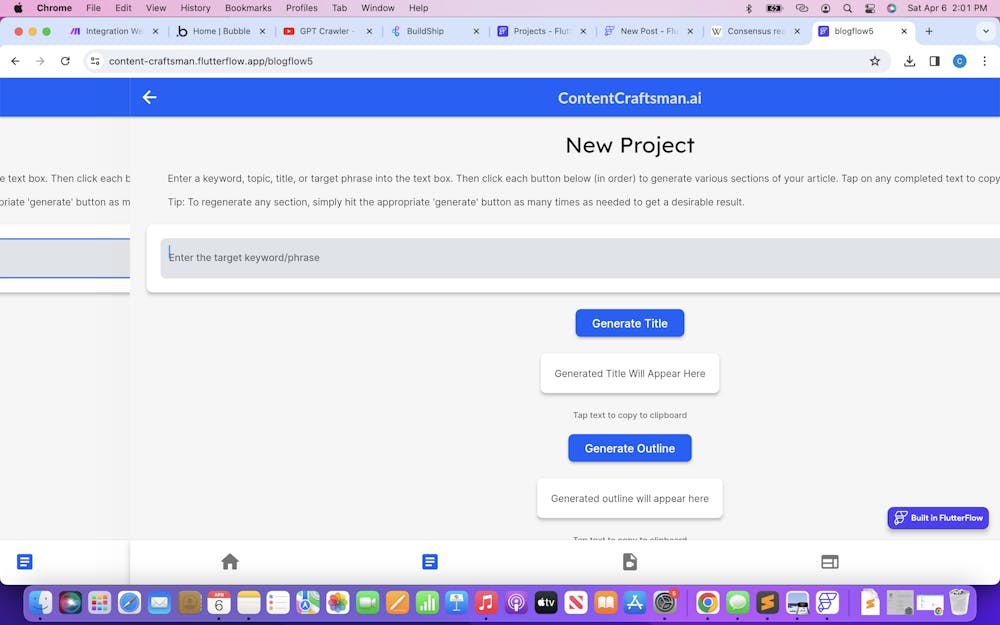Open the History menu
The width and height of the screenshot is (1000, 625).
coord(195,8)
